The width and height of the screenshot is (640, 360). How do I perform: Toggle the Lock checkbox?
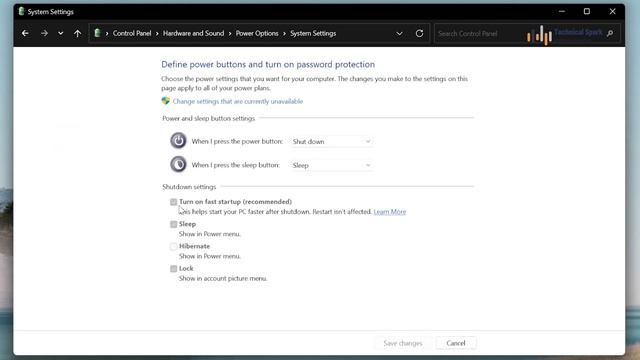point(173,269)
